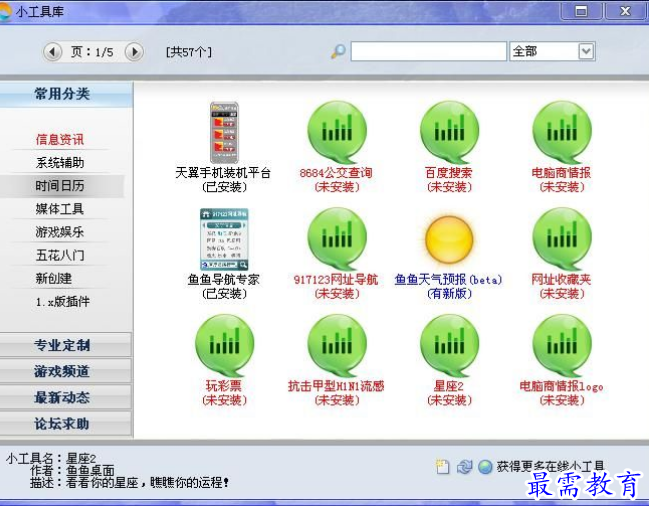Select the 星座2 widget icon
This screenshot has width=649, height=516.
click(x=449, y=346)
